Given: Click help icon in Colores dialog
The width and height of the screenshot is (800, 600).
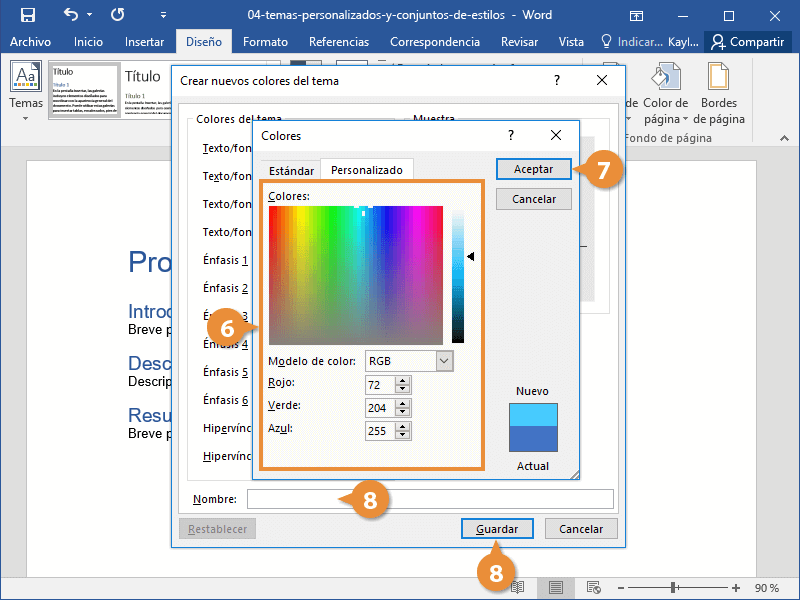Looking at the screenshot, I should coord(511,135).
